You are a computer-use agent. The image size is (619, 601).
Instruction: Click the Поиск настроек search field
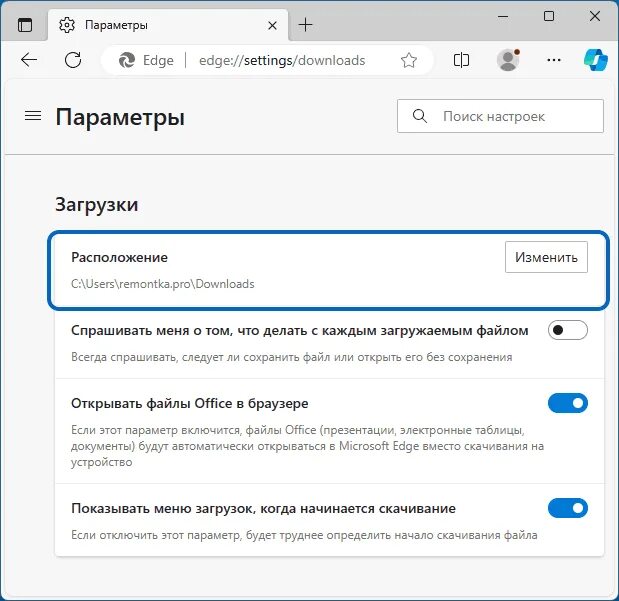tap(500, 116)
